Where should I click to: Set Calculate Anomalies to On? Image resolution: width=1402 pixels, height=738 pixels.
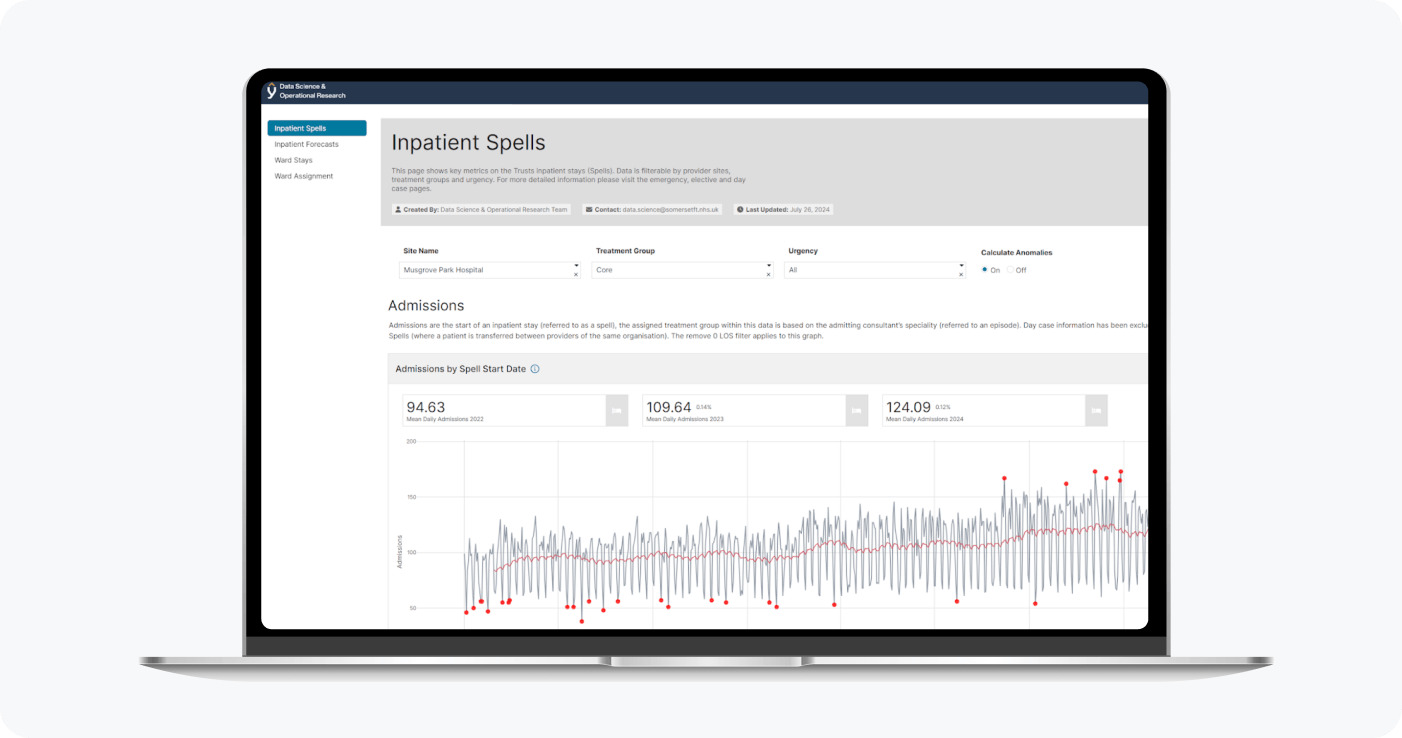[x=984, y=270]
